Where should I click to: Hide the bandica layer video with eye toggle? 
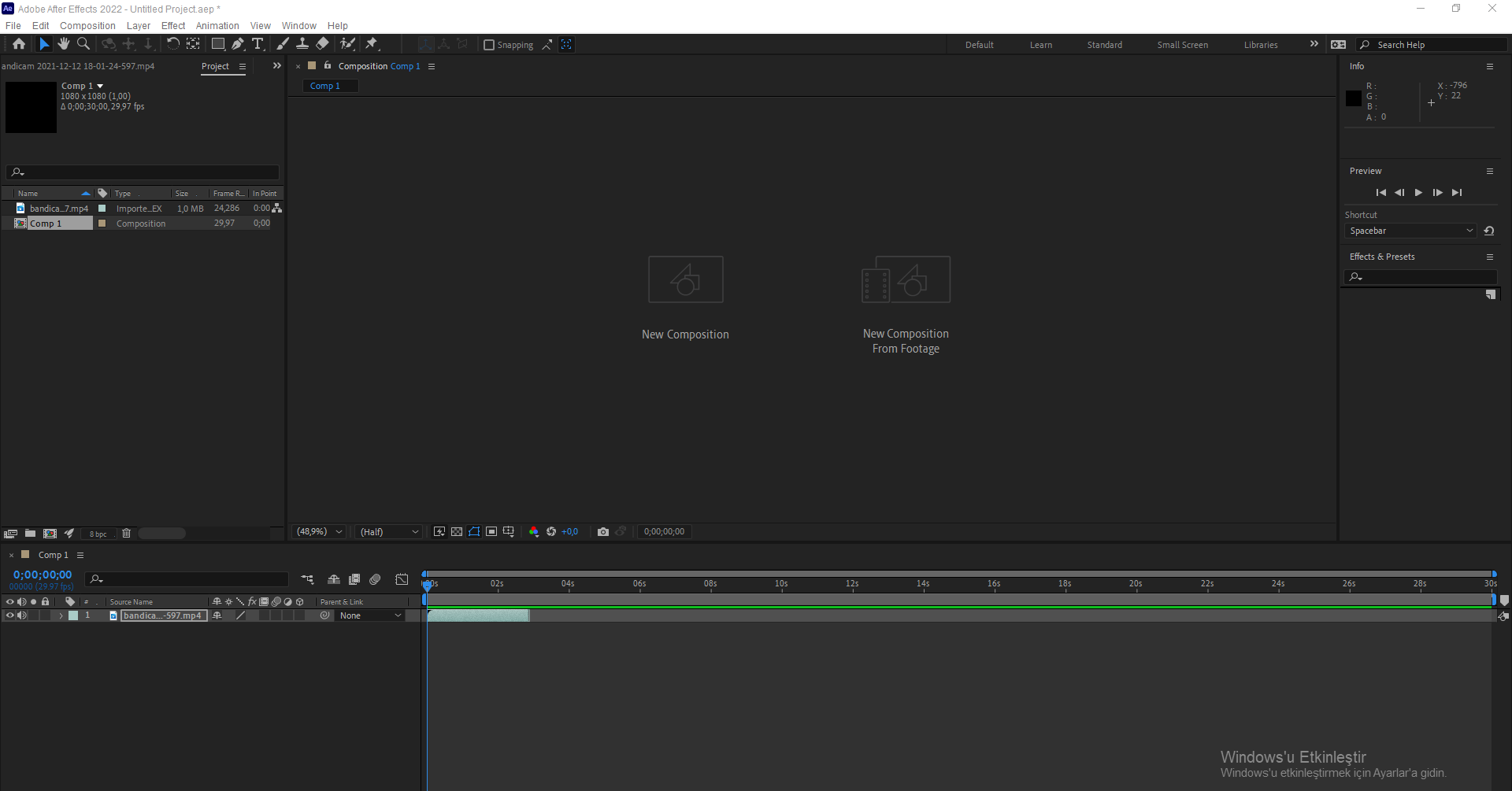pos(9,615)
